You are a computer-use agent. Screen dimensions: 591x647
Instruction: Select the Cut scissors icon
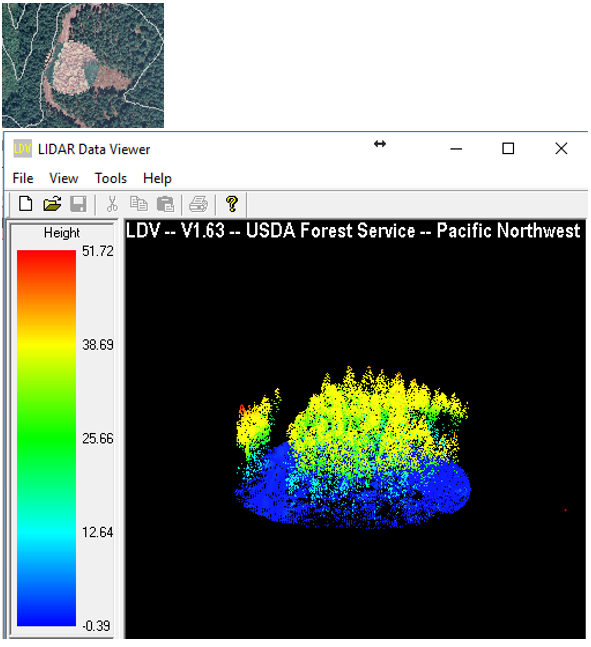(x=112, y=204)
